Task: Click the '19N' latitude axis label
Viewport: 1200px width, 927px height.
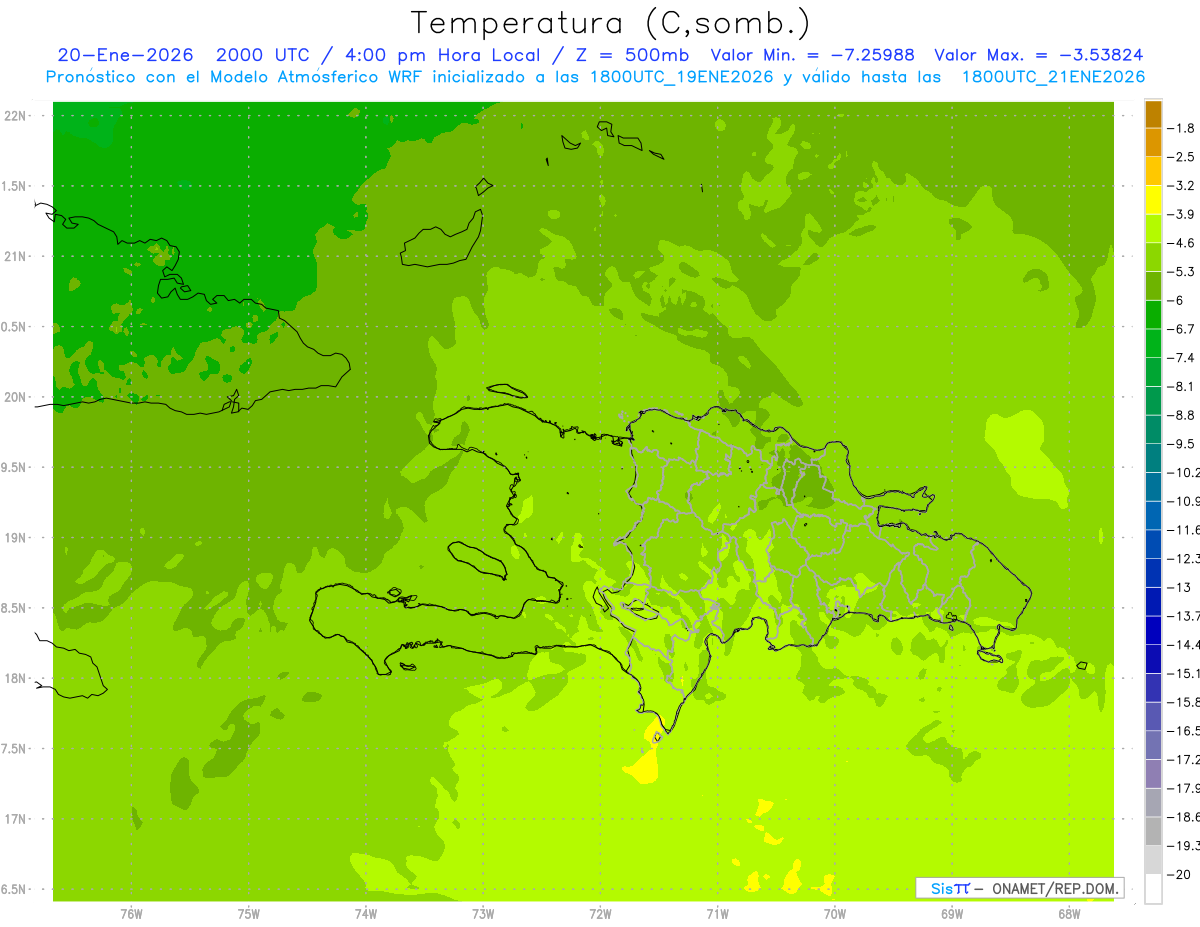Action: tap(14, 537)
